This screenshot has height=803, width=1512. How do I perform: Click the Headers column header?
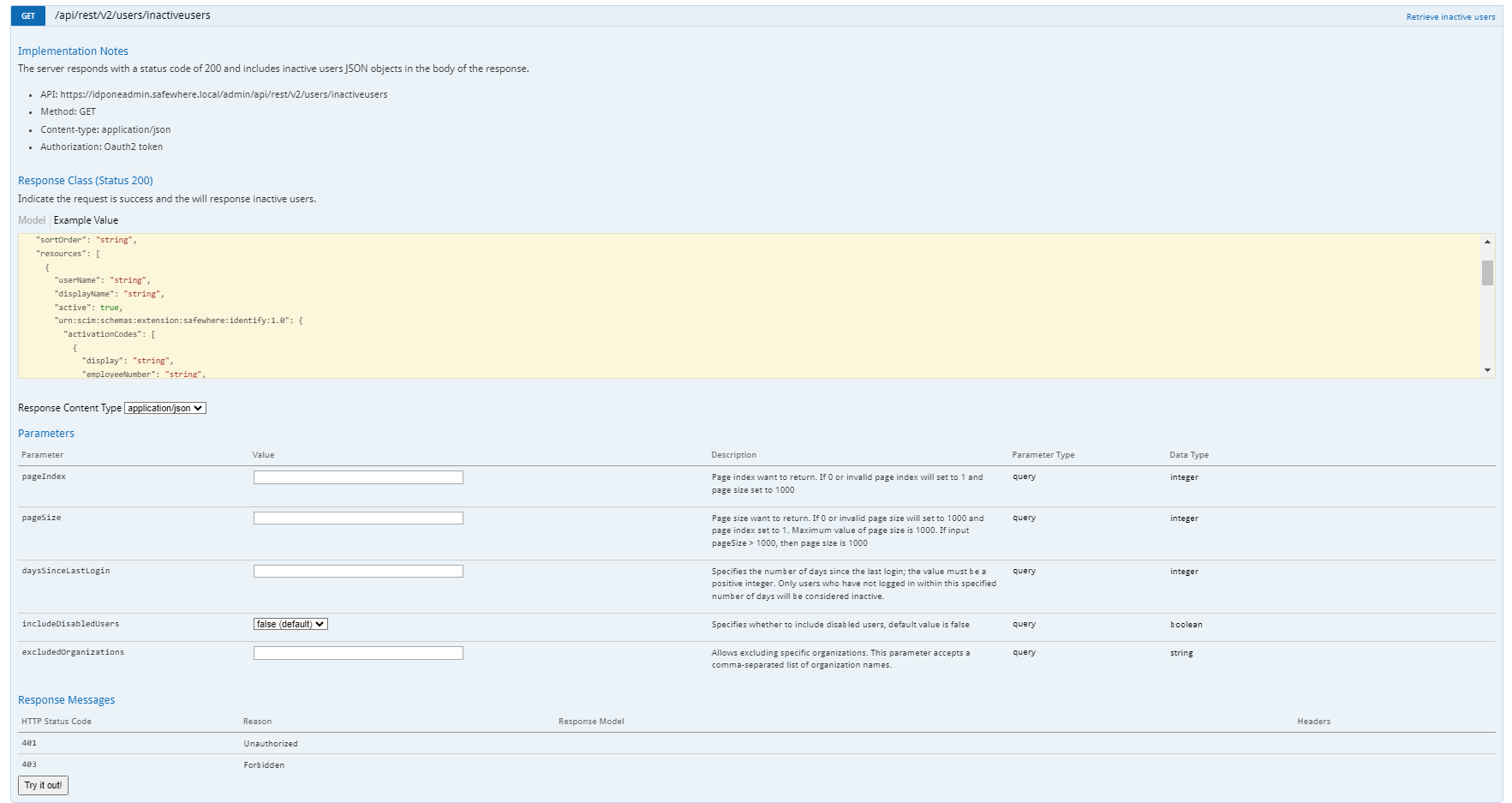click(1314, 722)
